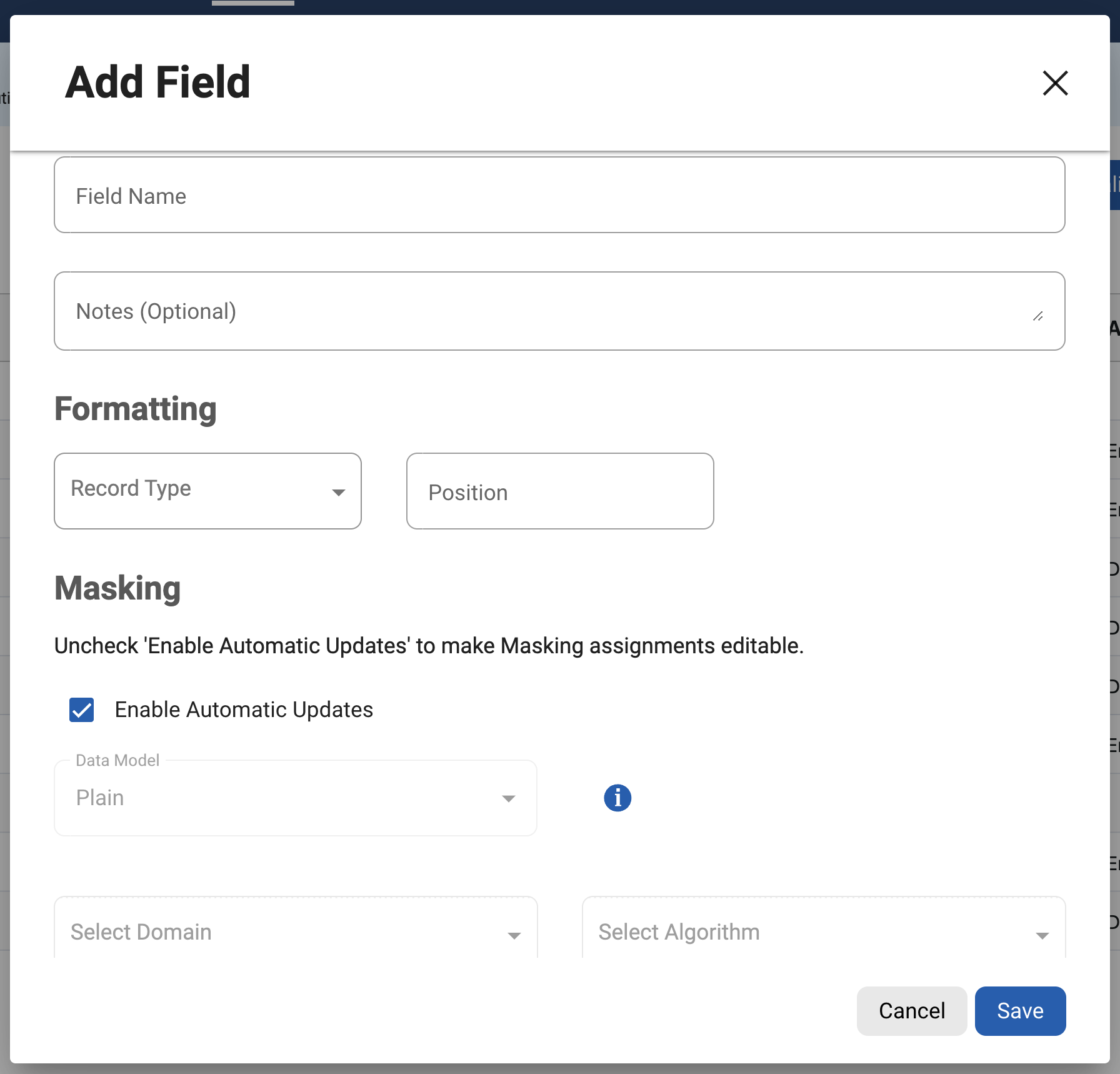Expand the Select Domain dropdown
Image resolution: width=1120 pixels, height=1074 pixels.
281,931
